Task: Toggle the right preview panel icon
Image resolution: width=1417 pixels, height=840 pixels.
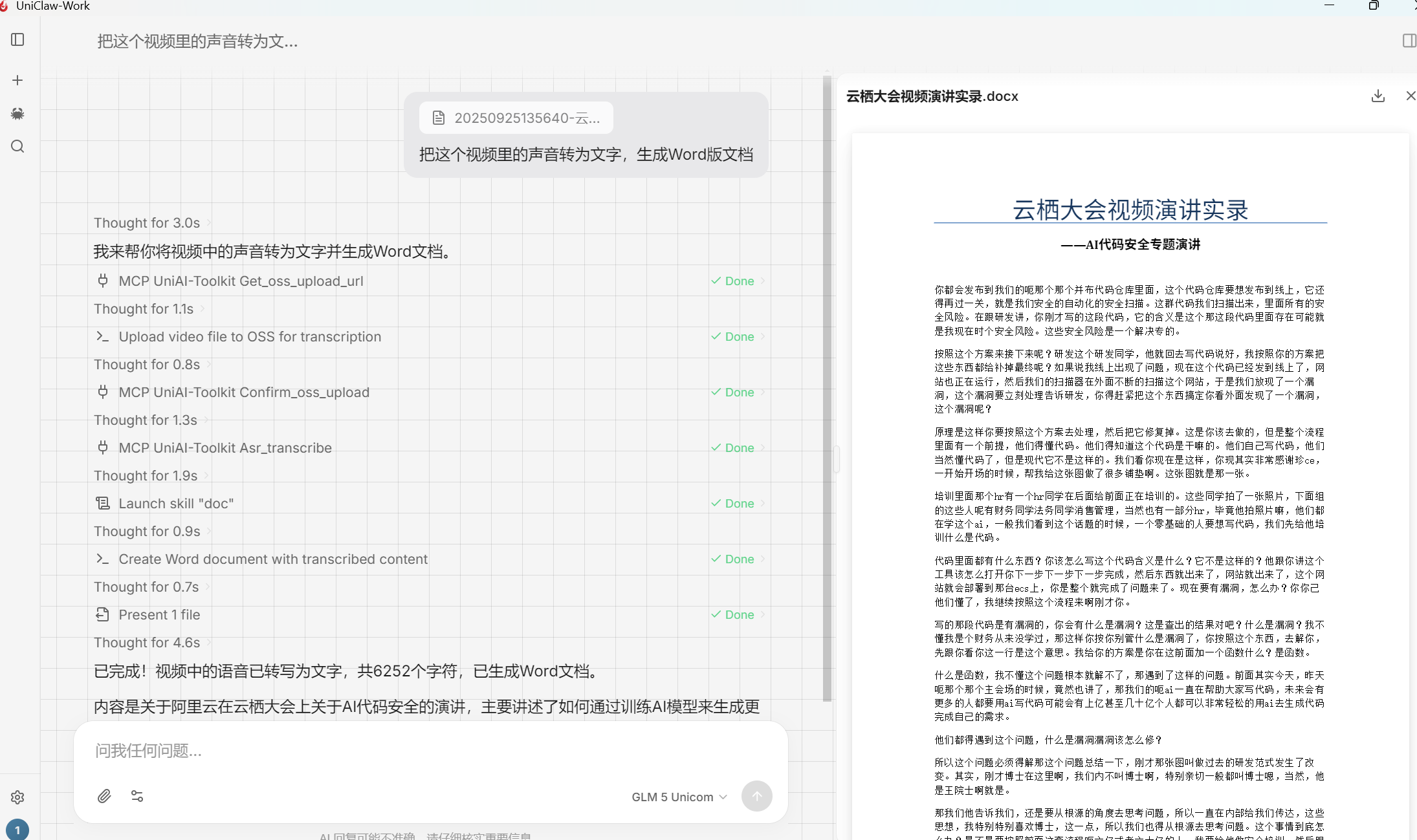Action: [x=1409, y=41]
